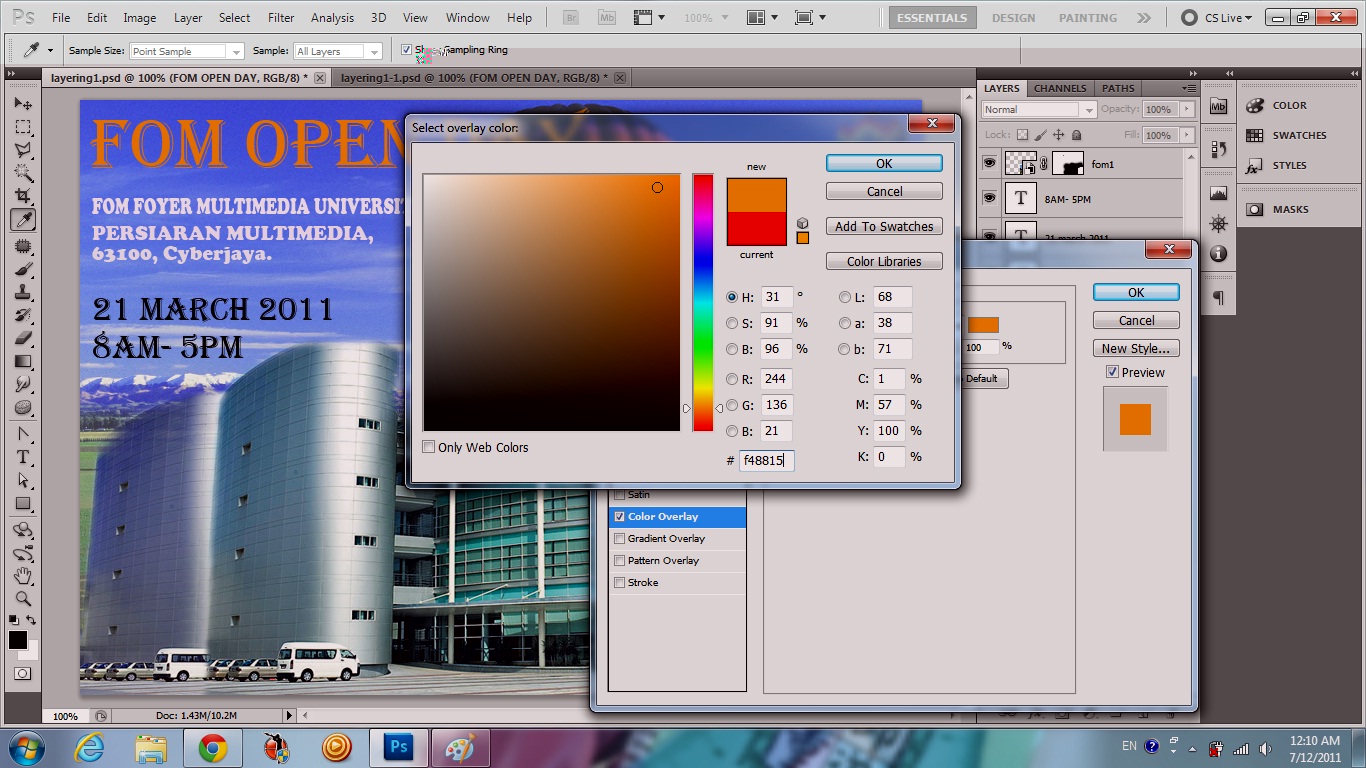This screenshot has width=1366, height=768.
Task: Open the layer Opacity slider arrow
Action: (1187, 109)
